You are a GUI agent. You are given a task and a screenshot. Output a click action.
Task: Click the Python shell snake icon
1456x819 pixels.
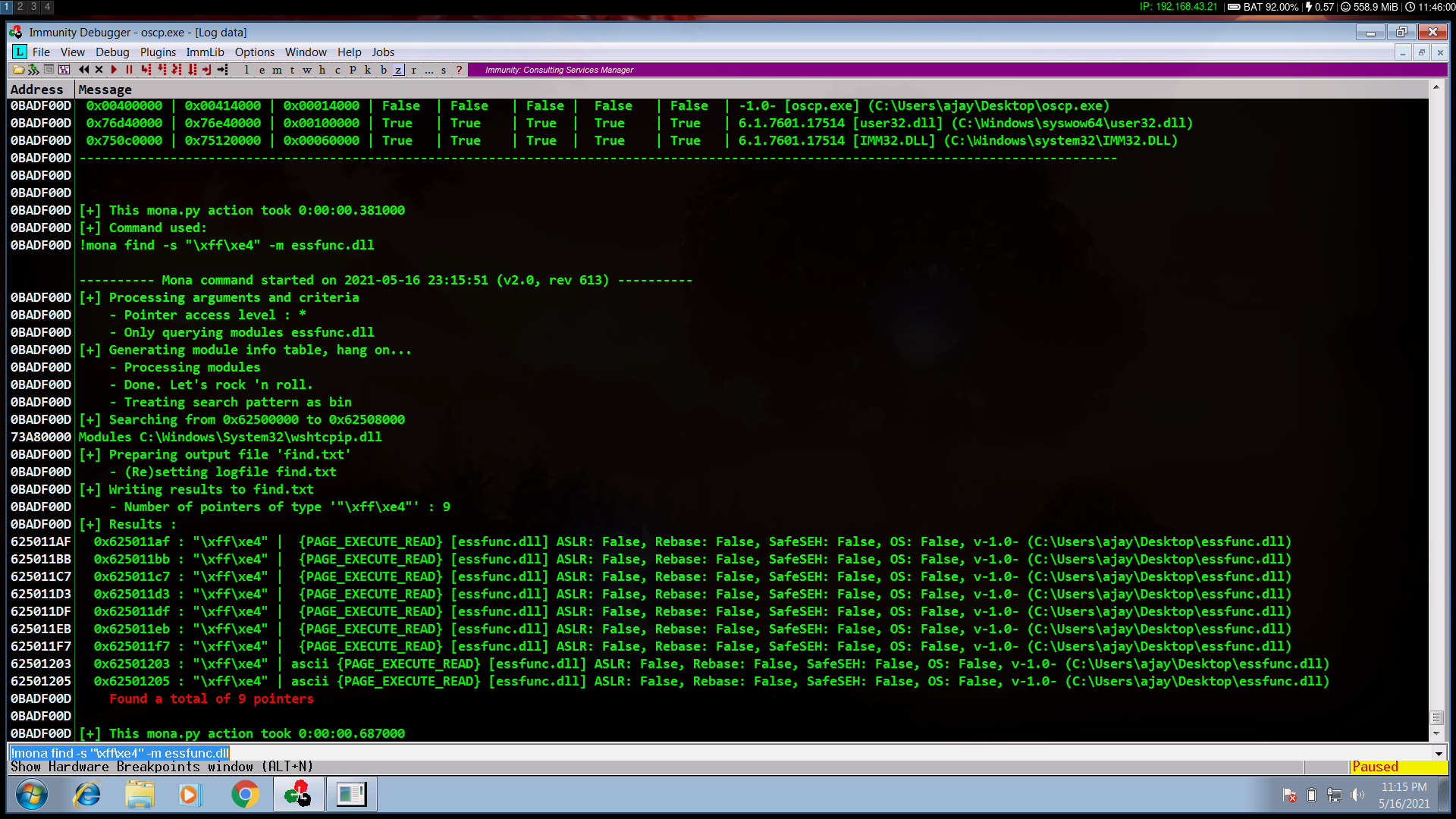pos(33,70)
